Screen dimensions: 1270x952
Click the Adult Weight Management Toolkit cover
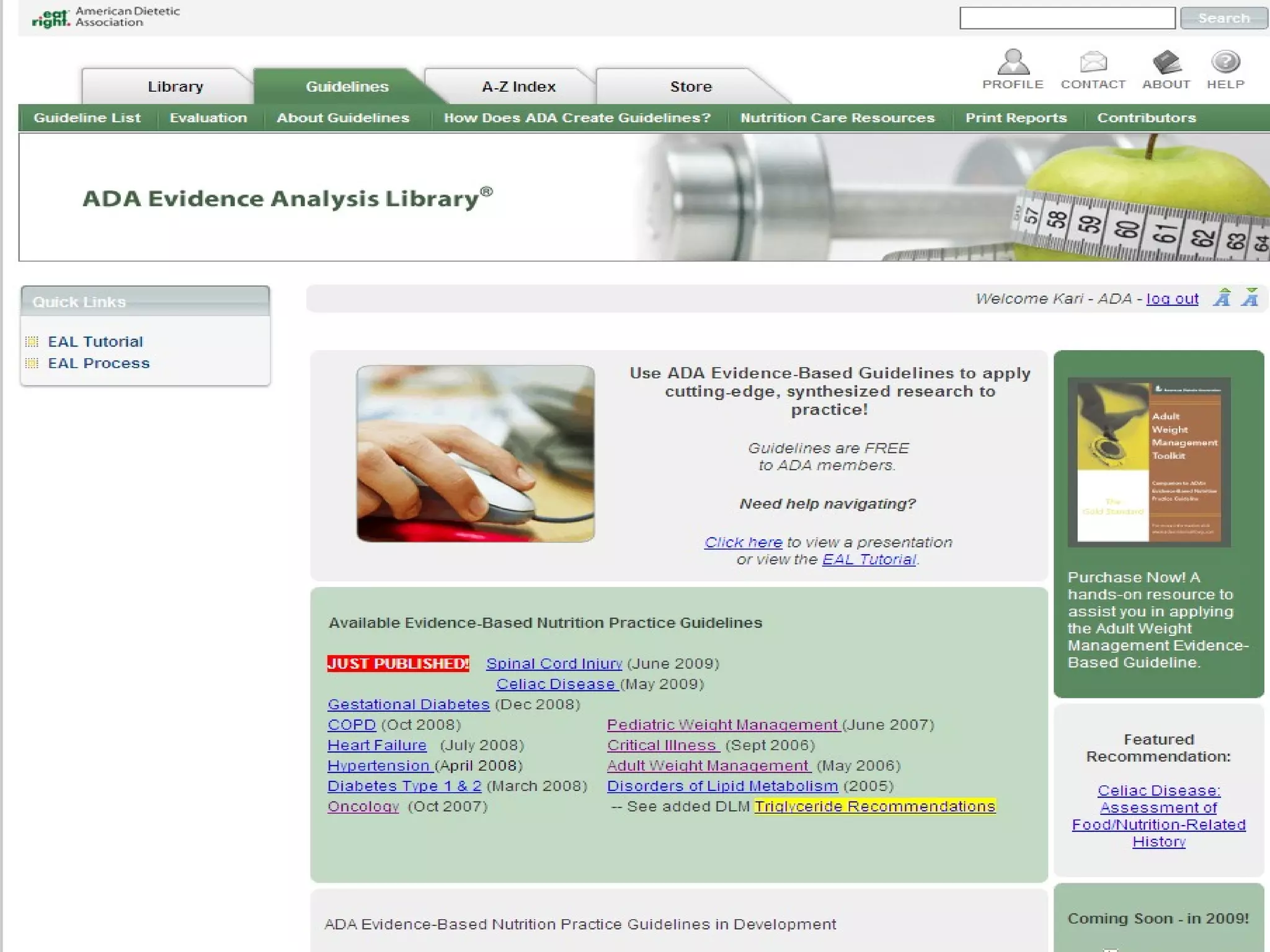(1149, 462)
